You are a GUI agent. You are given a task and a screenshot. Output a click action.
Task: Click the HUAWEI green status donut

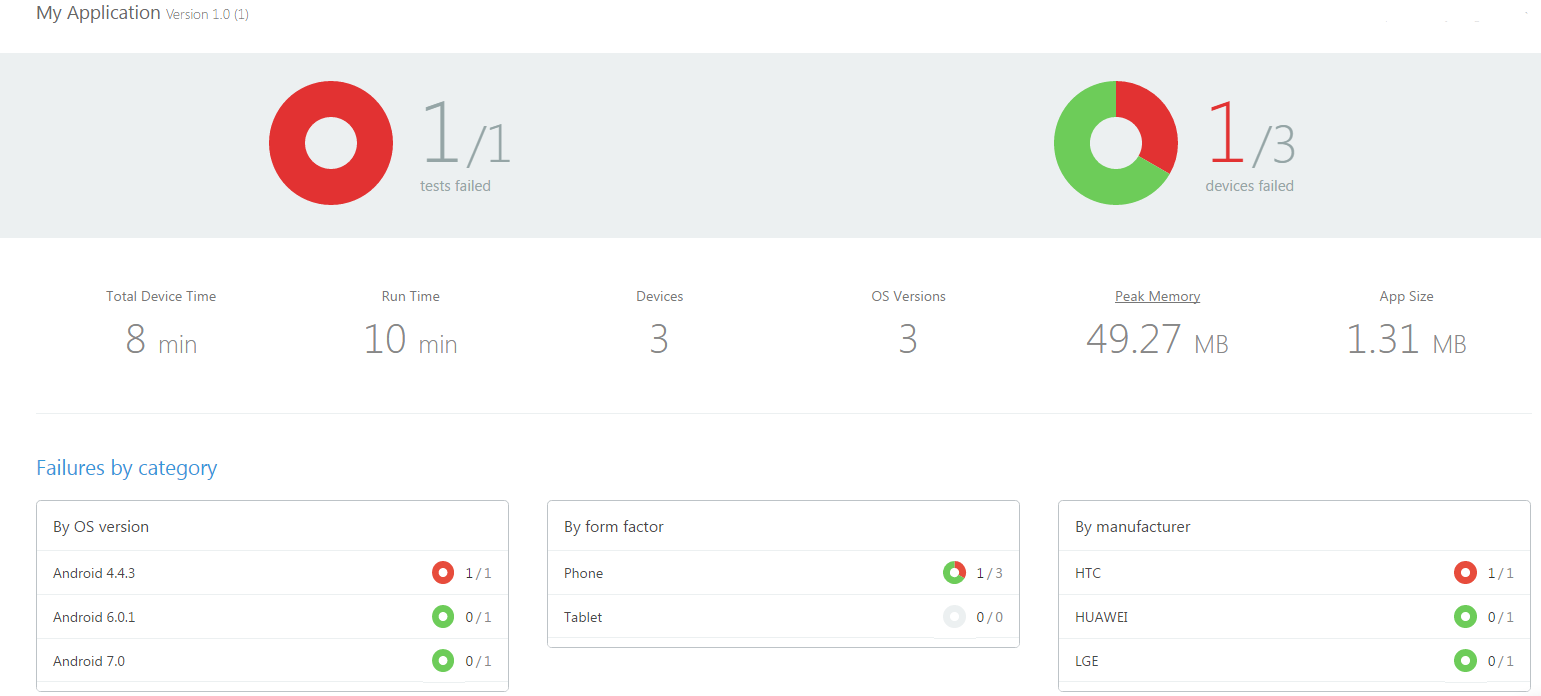(x=1465, y=617)
